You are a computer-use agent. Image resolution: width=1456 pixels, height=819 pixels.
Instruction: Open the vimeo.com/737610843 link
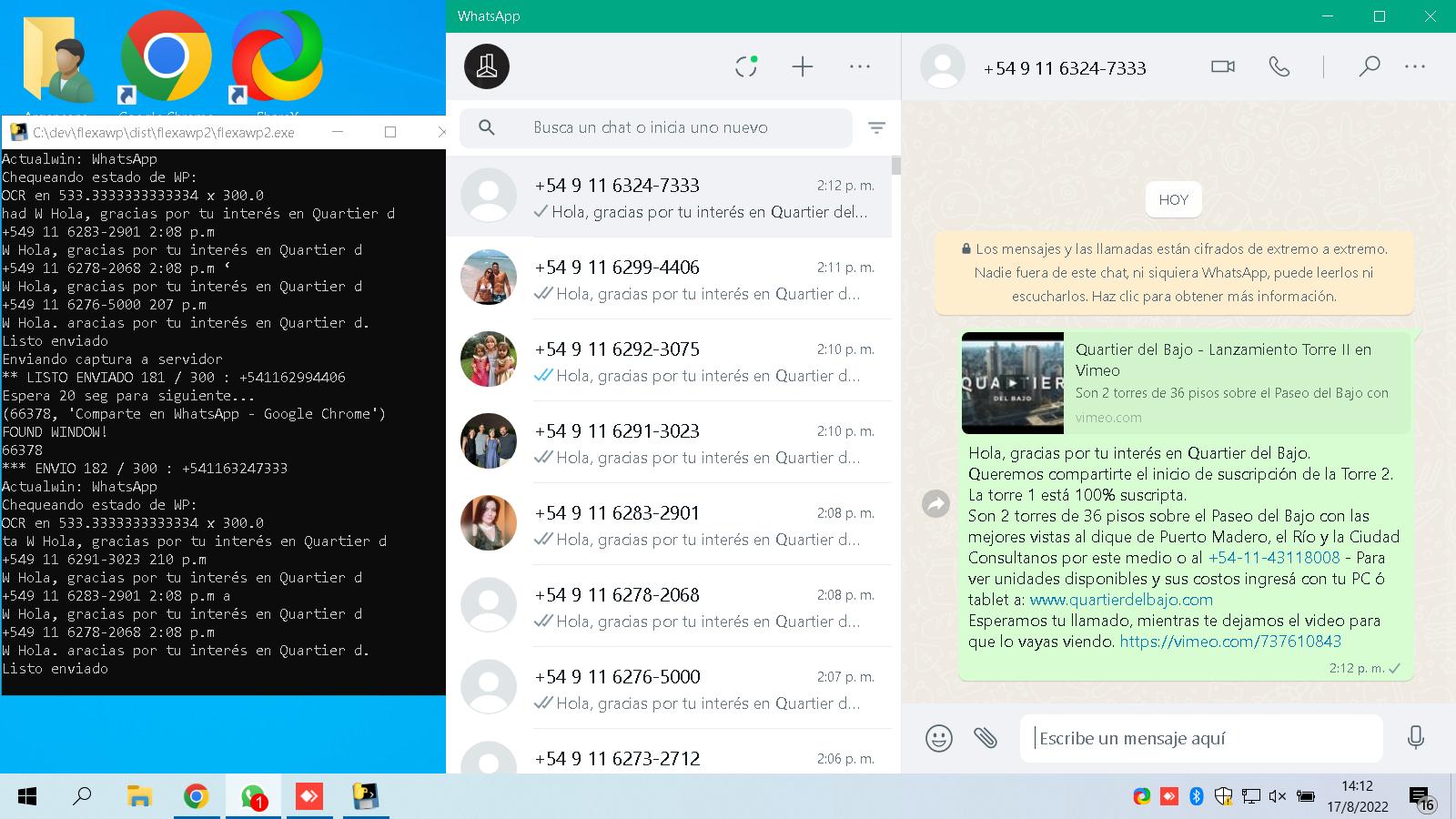click(x=1230, y=642)
